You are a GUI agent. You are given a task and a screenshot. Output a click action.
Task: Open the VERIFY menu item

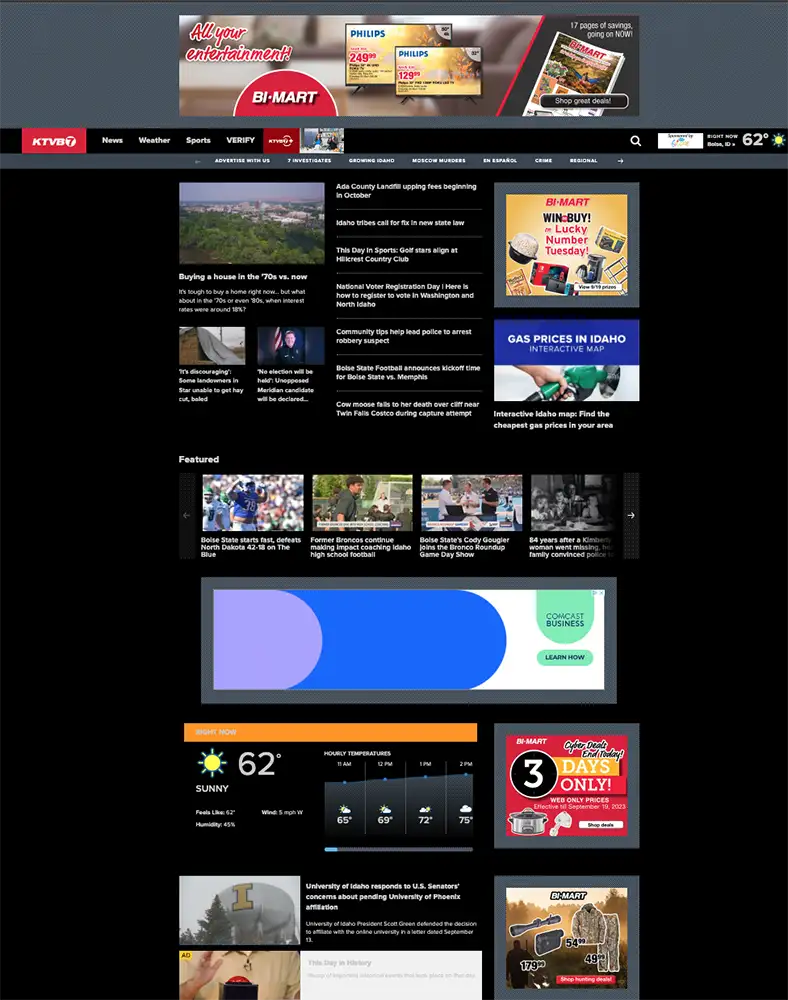[x=240, y=140]
